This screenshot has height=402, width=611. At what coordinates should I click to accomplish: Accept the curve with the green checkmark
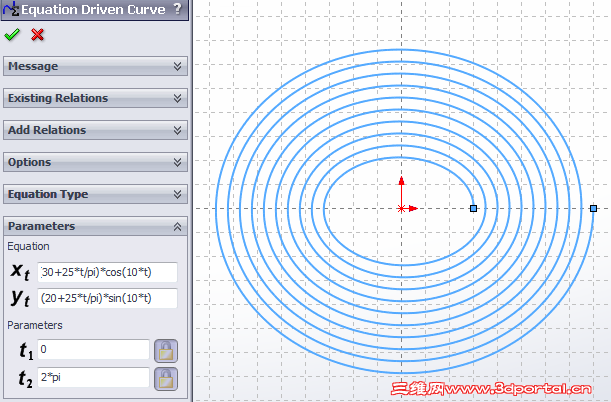pyautogui.click(x=12, y=35)
